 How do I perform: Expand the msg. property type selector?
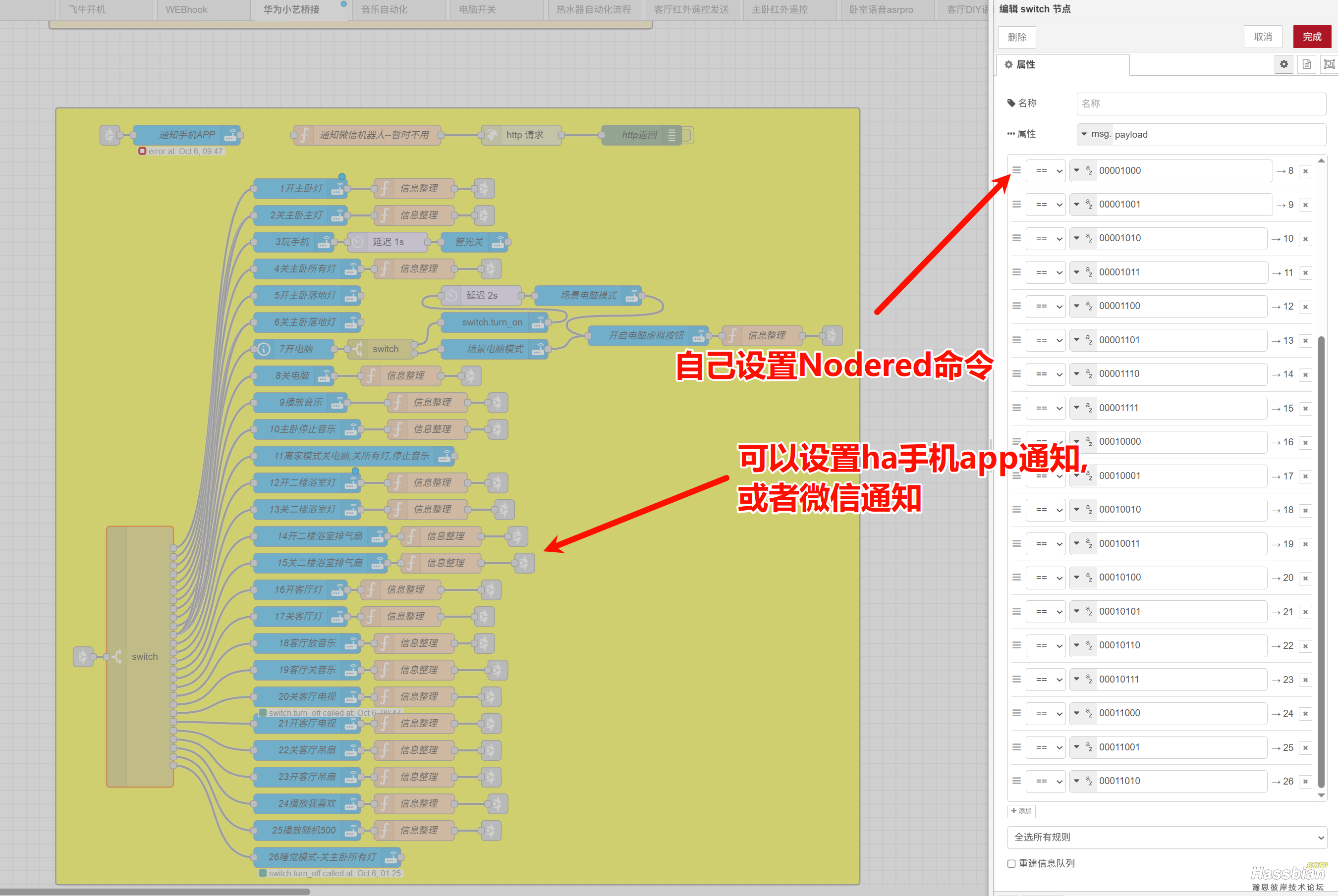tap(1094, 134)
